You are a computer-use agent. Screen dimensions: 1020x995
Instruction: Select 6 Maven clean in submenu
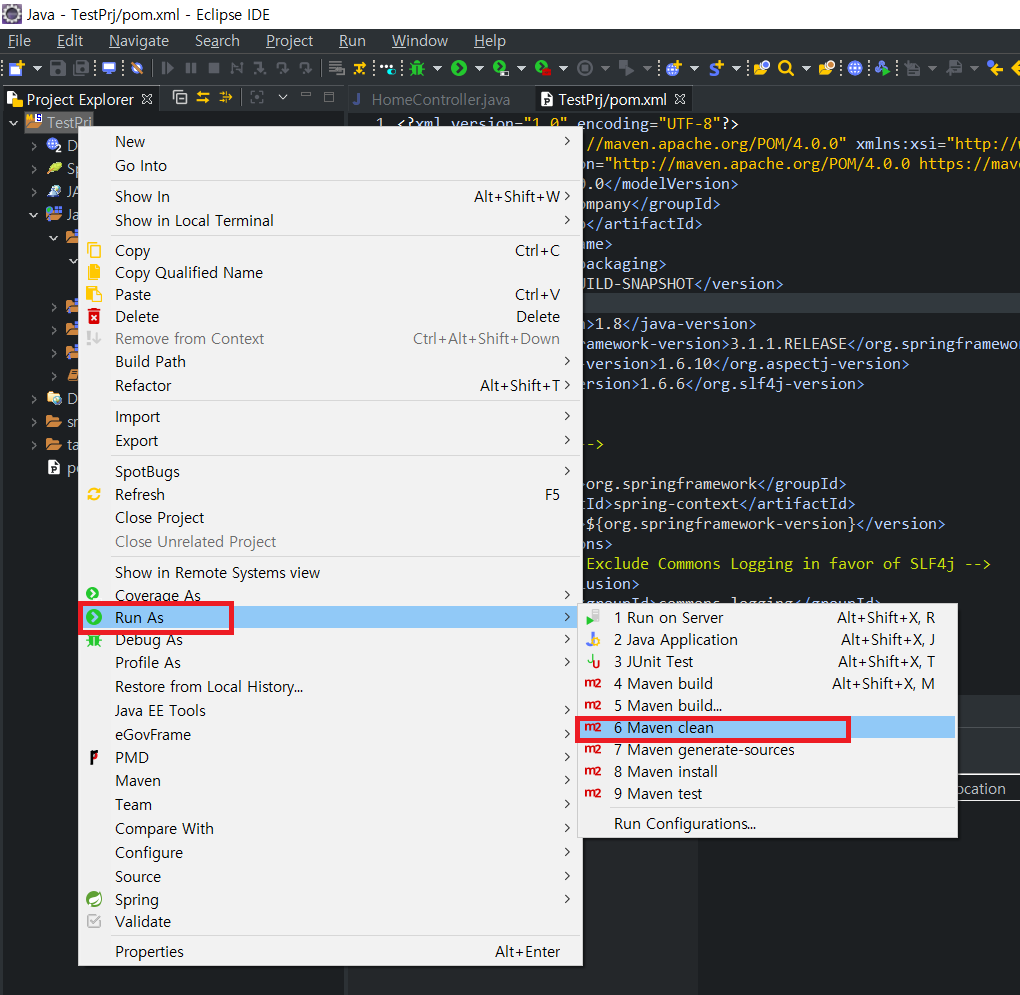768,728
